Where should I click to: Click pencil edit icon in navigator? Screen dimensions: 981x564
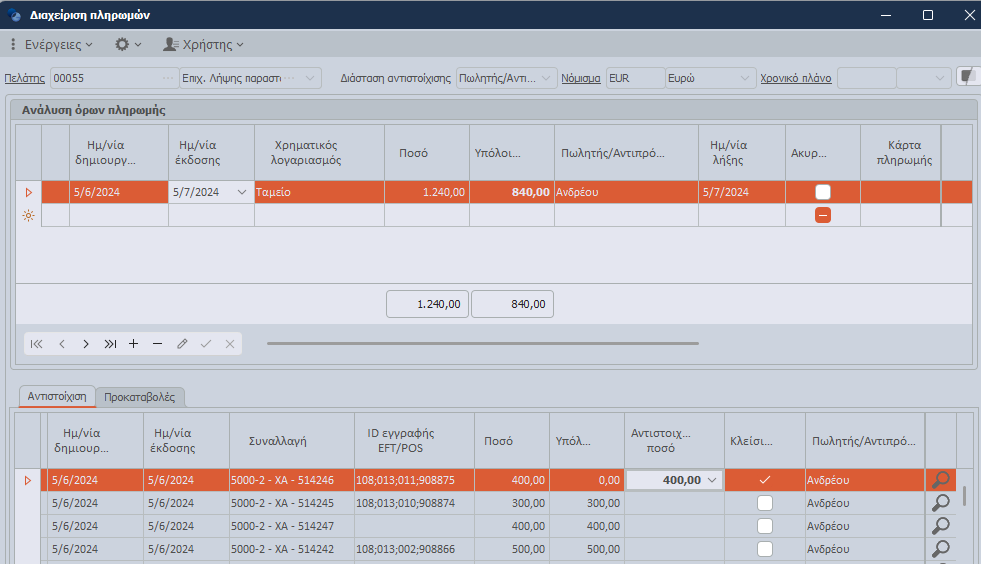pyautogui.click(x=182, y=344)
